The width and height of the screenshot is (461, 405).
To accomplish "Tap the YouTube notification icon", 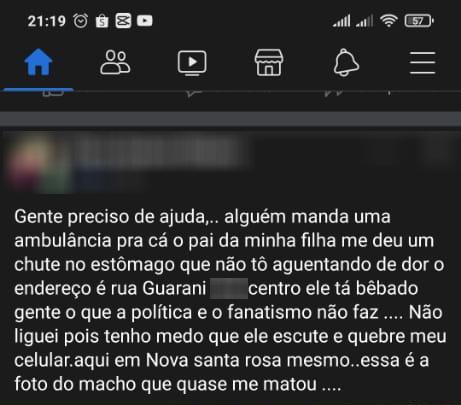I will (145, 21).
